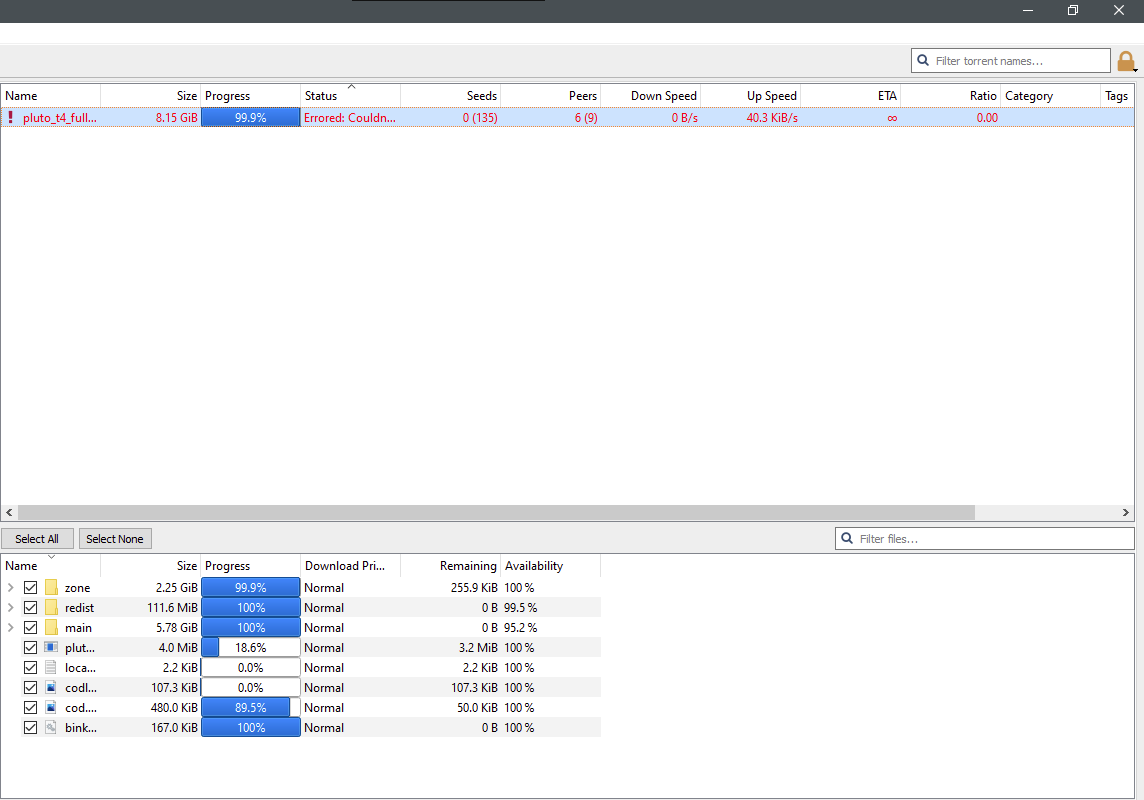Image resolution: width=1144 pixels, height=800 pixels.
Task: Click the redist folder icon
Action: coord(51,607)
